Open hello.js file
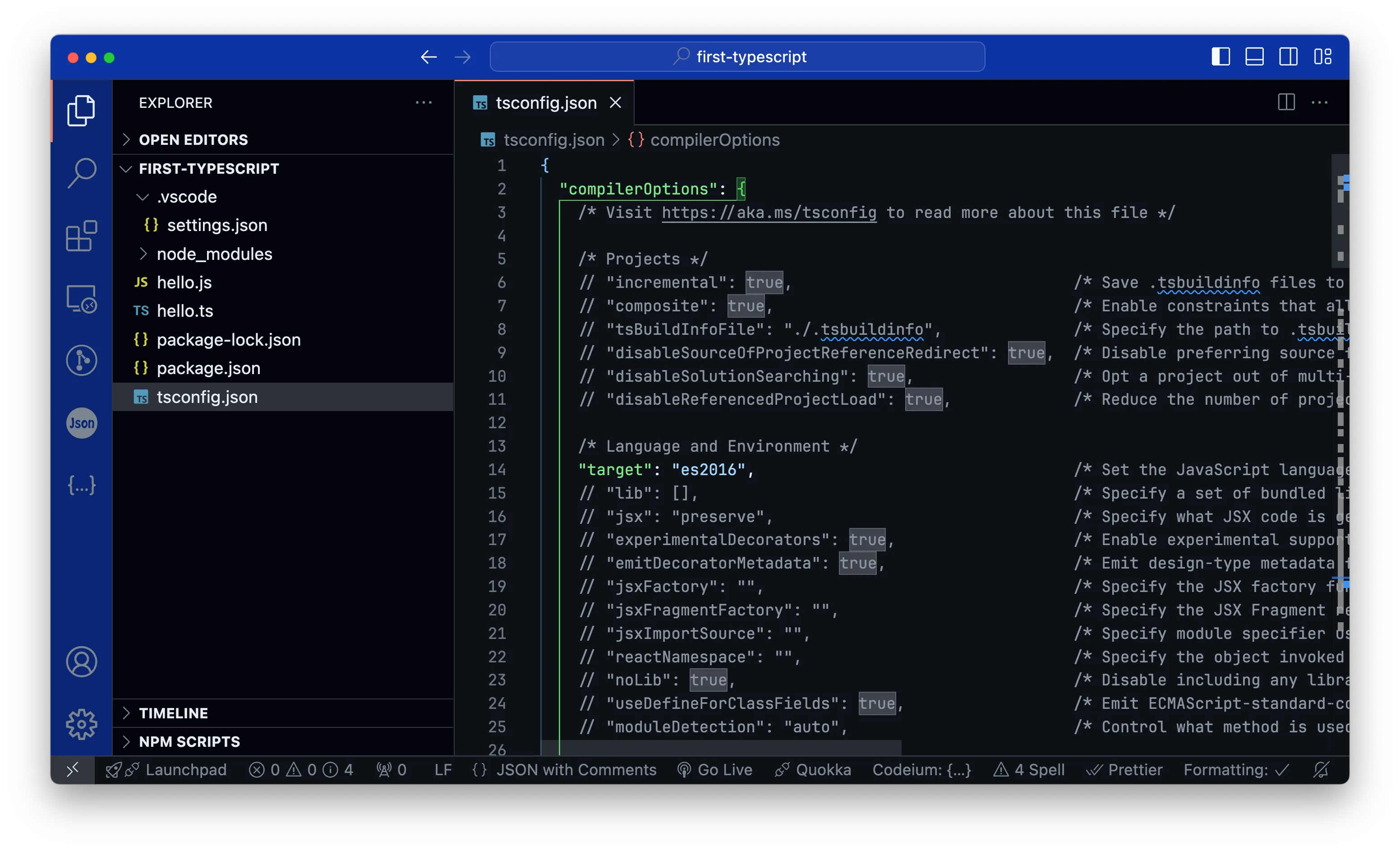The image size is (1400, 851). click(283, 282)
